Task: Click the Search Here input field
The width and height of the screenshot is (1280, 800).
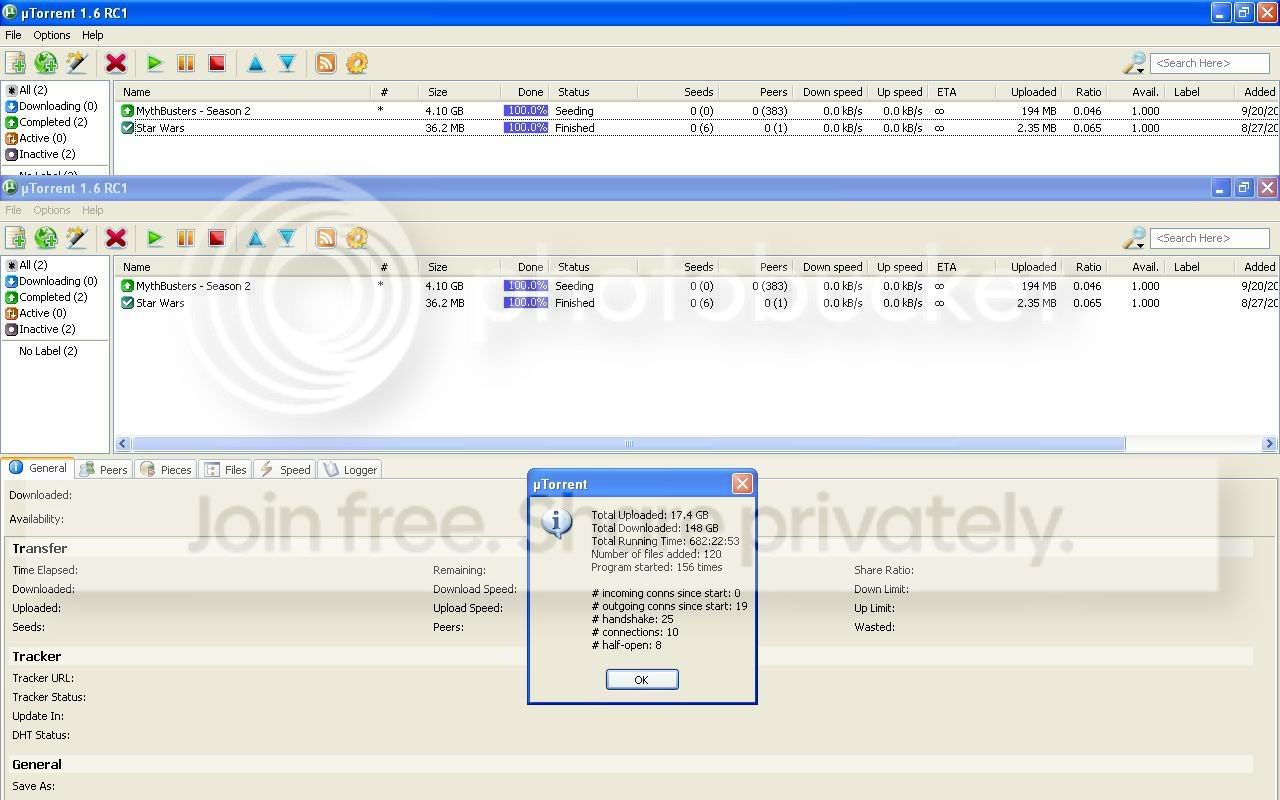Action: click(1210, 238)
